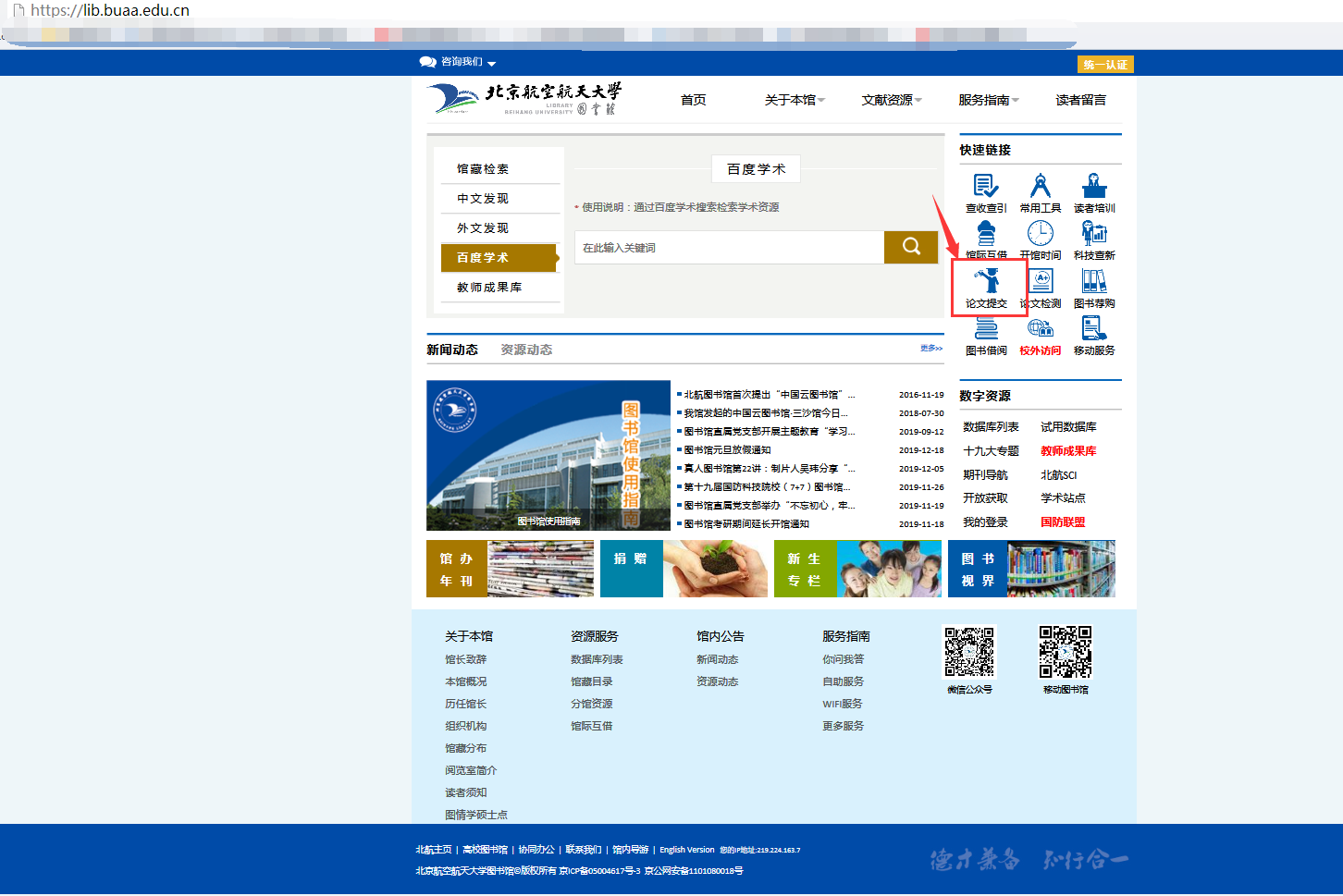Screen dimensions: 1343x896
Task: Open the 文献资源 dropdown menu
Action: pos(891,100)
